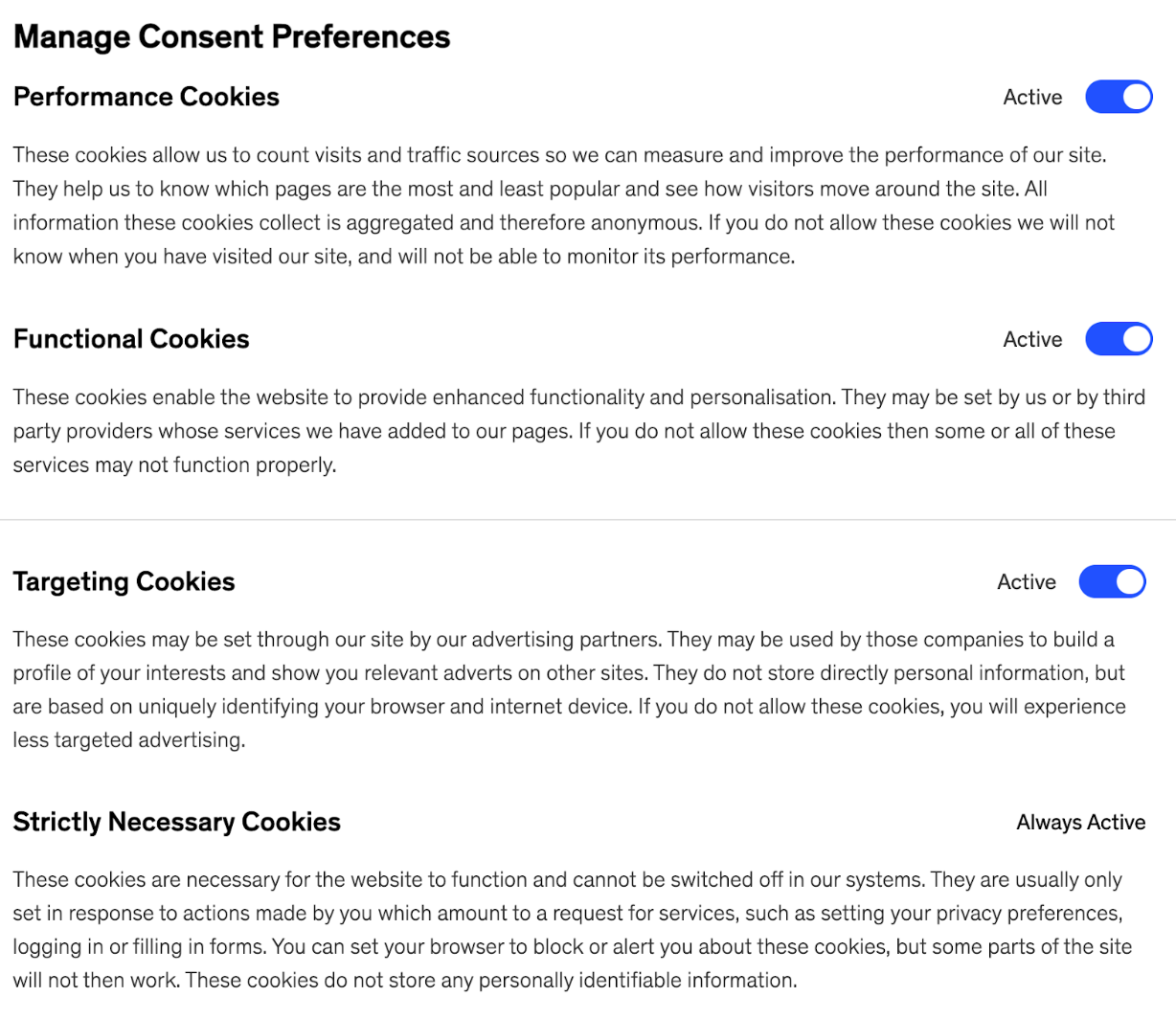The width and height of the screenshot is (1176, 1019).
Task: Click the line starting 'logging in or filling in forms'
Action: click(573, 947)
